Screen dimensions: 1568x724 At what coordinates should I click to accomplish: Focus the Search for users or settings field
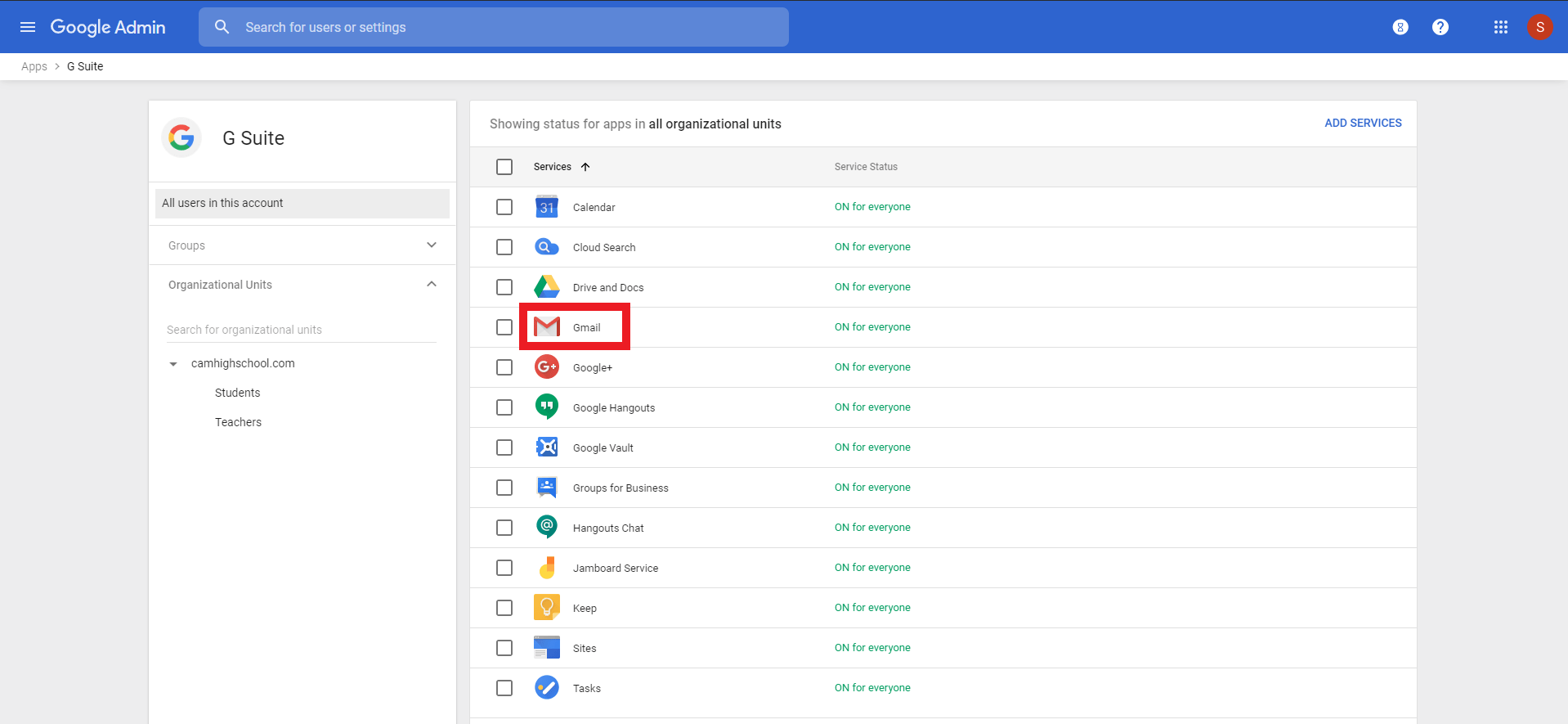click(494, 27)
